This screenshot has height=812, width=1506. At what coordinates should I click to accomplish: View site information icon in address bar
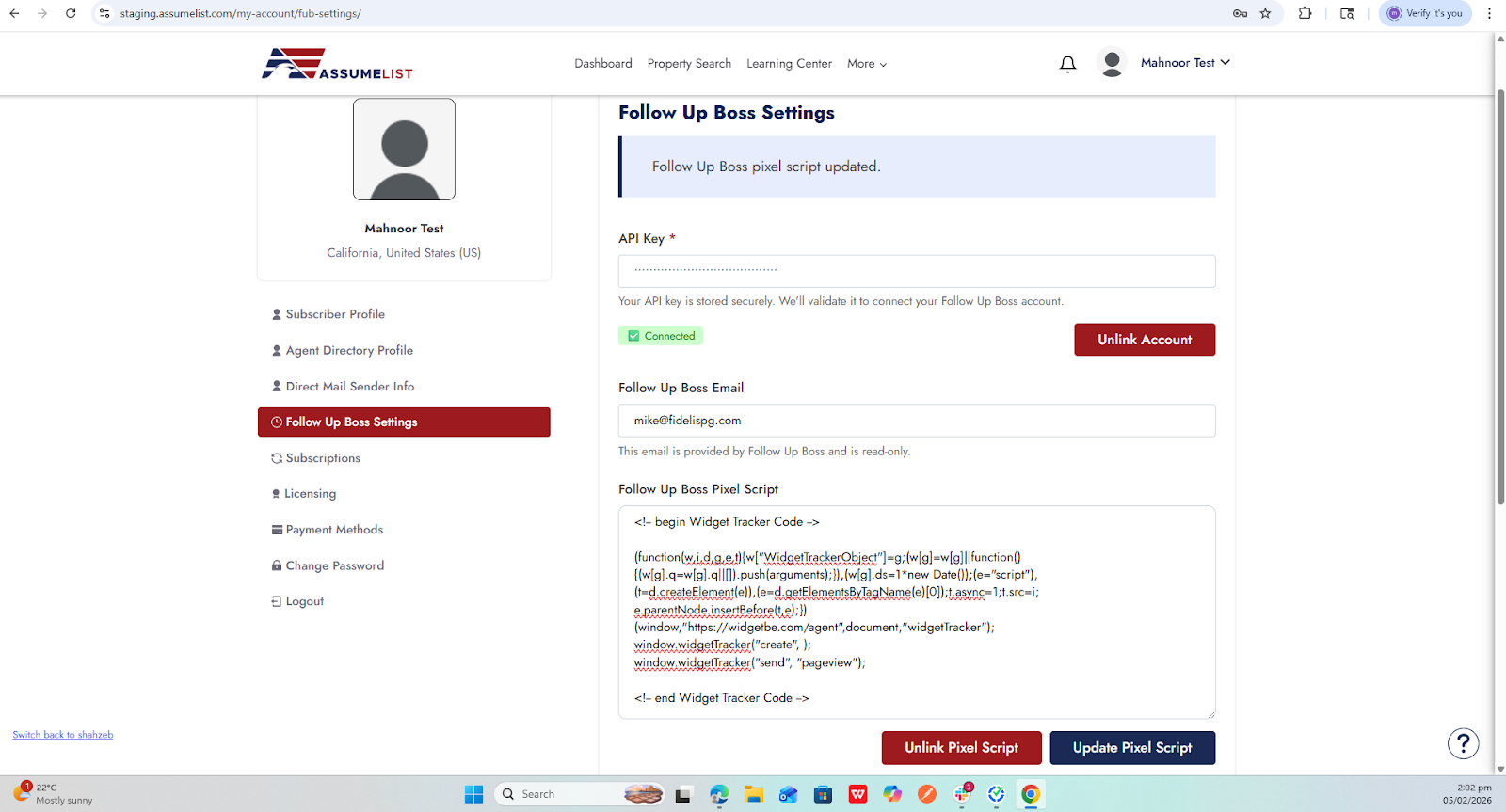tap(104, 13)
